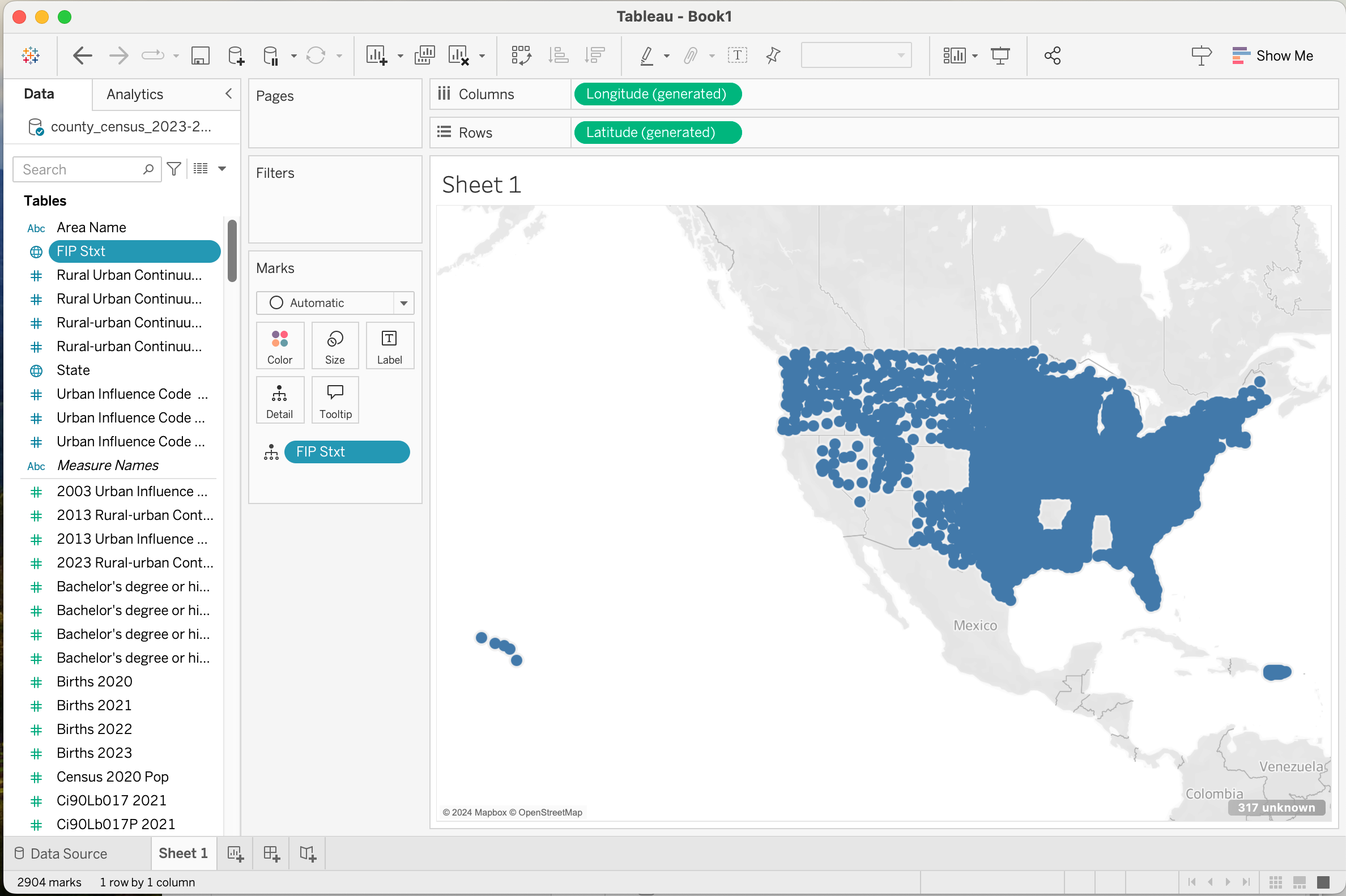1346x896 pixels.
Task: Click the Swap Rows and Columns icon
Action: click(x=521, y=56)
